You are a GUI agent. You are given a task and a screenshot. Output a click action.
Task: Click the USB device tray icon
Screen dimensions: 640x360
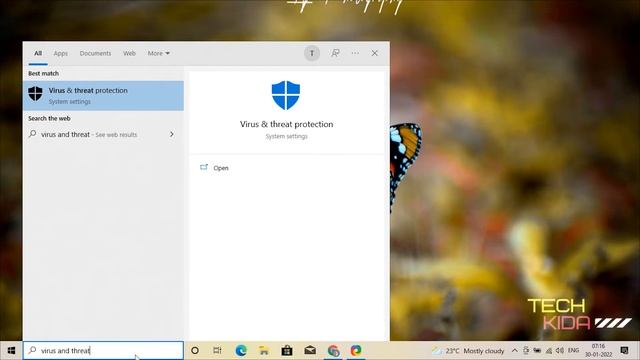[x=526, y=350]
